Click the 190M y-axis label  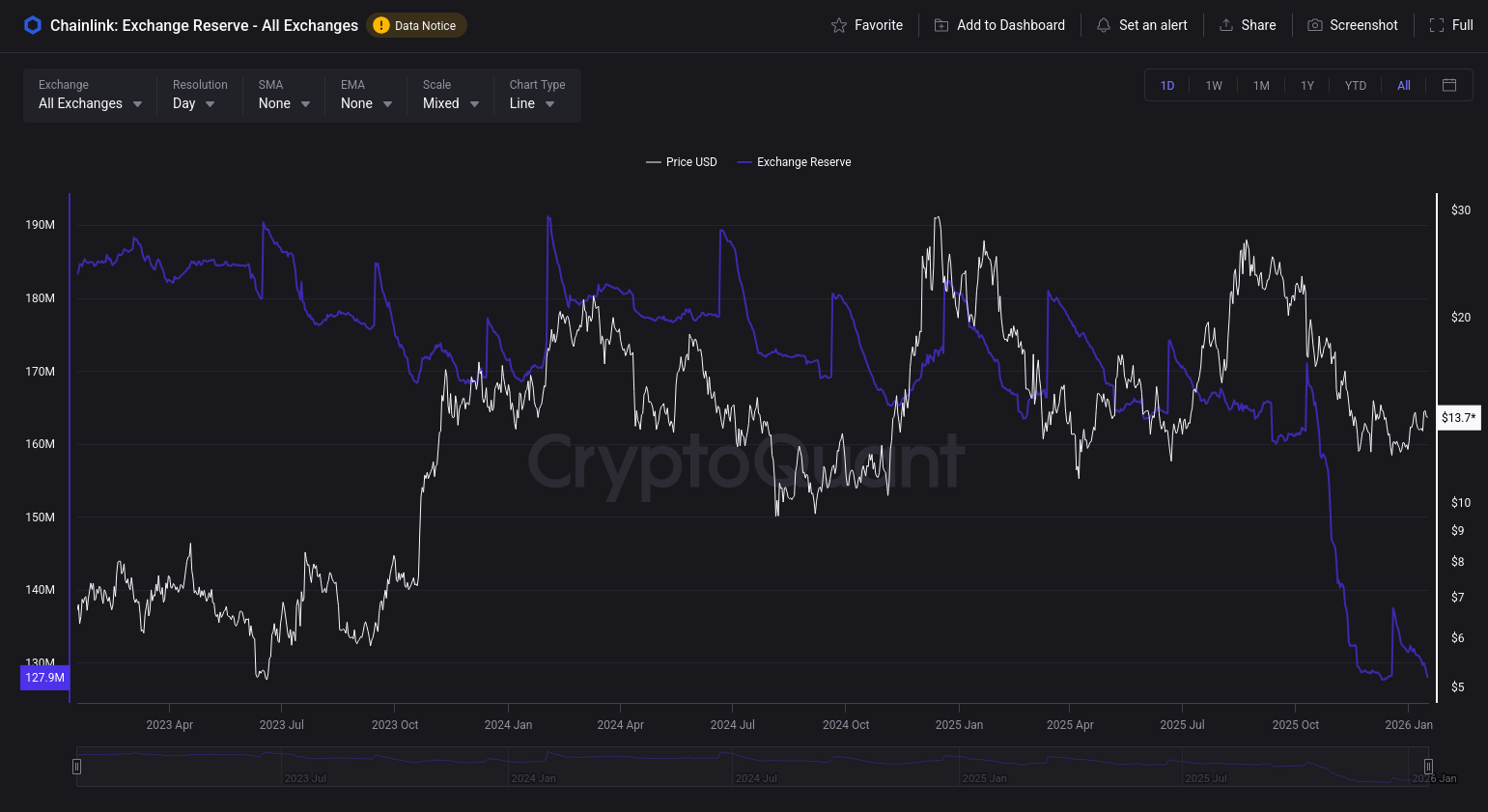[x=41, y=225]
